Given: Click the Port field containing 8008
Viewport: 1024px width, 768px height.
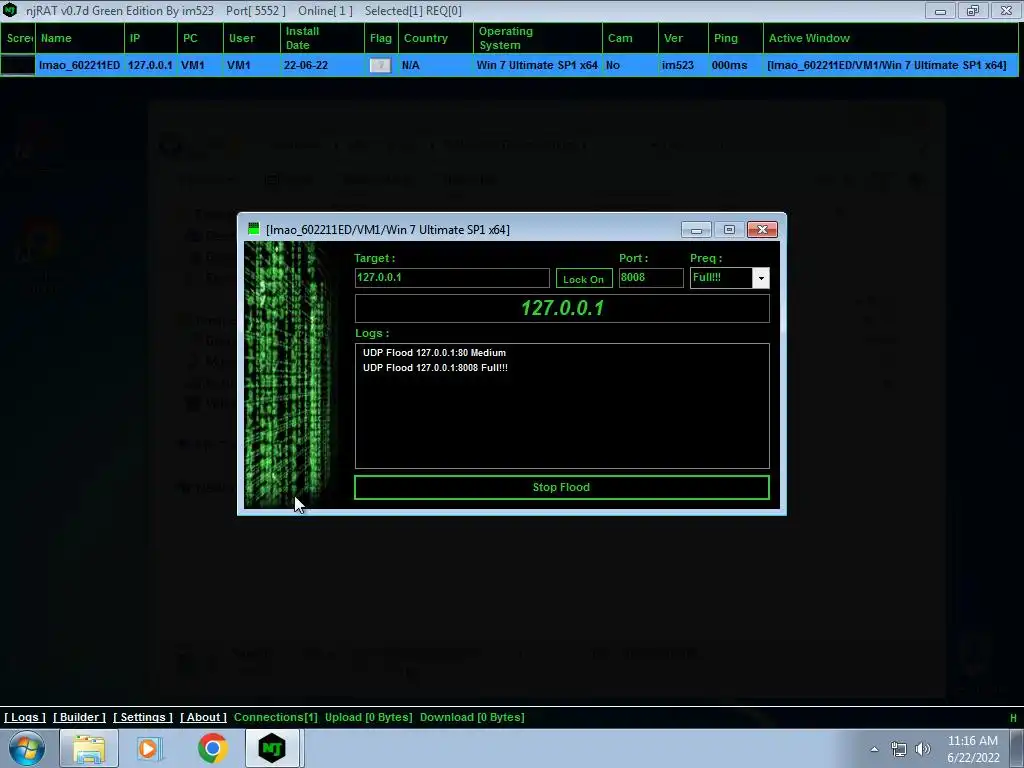Looking at the screenshot, I should 651,278.
